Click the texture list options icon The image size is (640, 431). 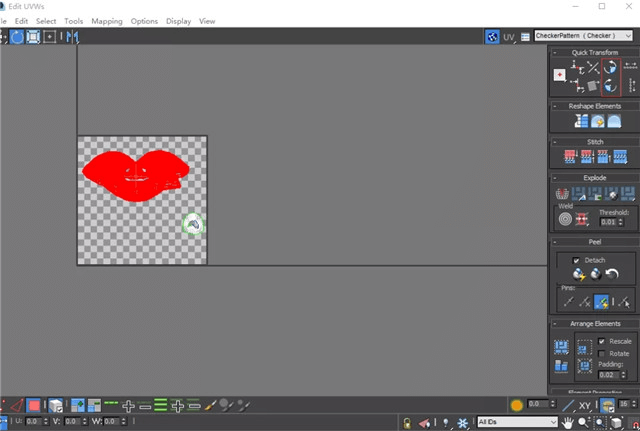click(x=525, y=37)
